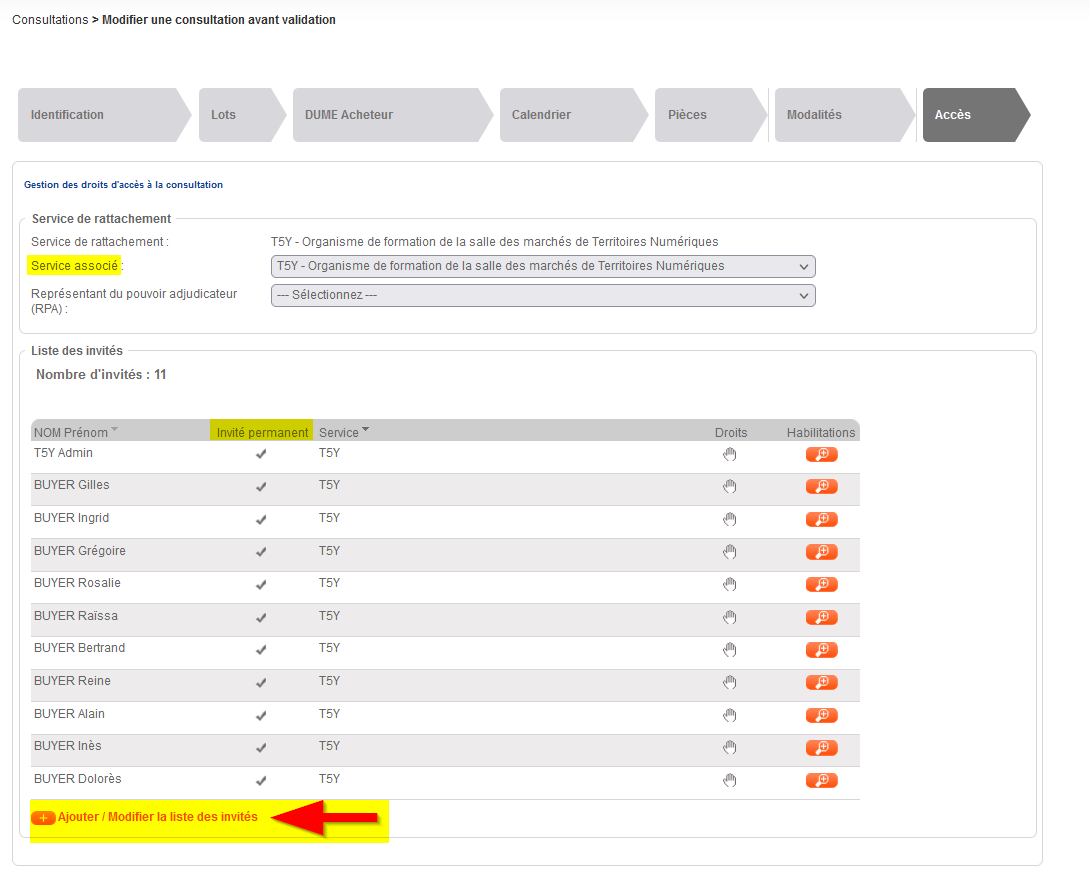Expand the RPA Sélectionnez dropdown
This screenshot has width=1090, height=882.
pos(543,295)
